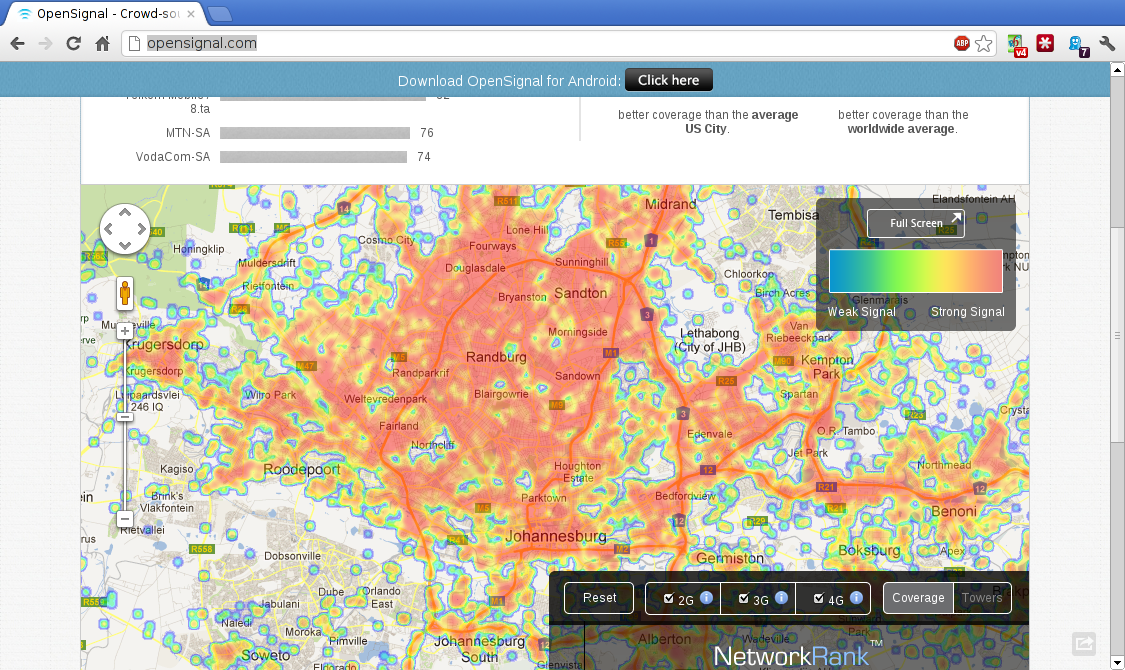Click the Randburg label on the map
Image resolution: width=1125 pixels, height=670 pixels.
pyautogui.click(x=496, y=357)
